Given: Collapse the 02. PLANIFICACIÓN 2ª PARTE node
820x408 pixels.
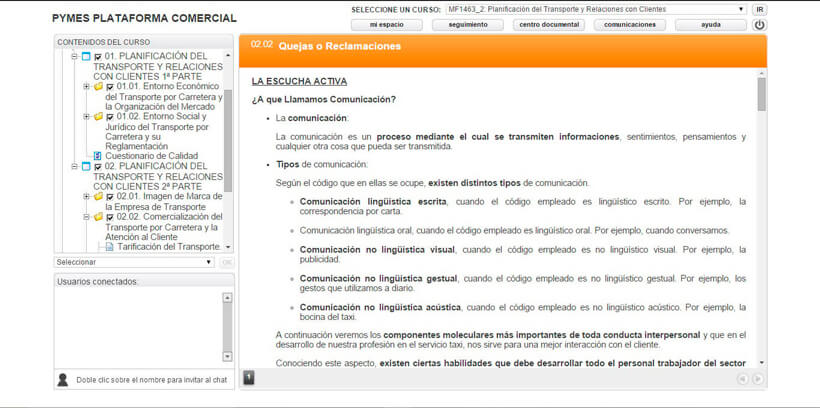Looking at the screenshot, I should (x=74, y=167).
